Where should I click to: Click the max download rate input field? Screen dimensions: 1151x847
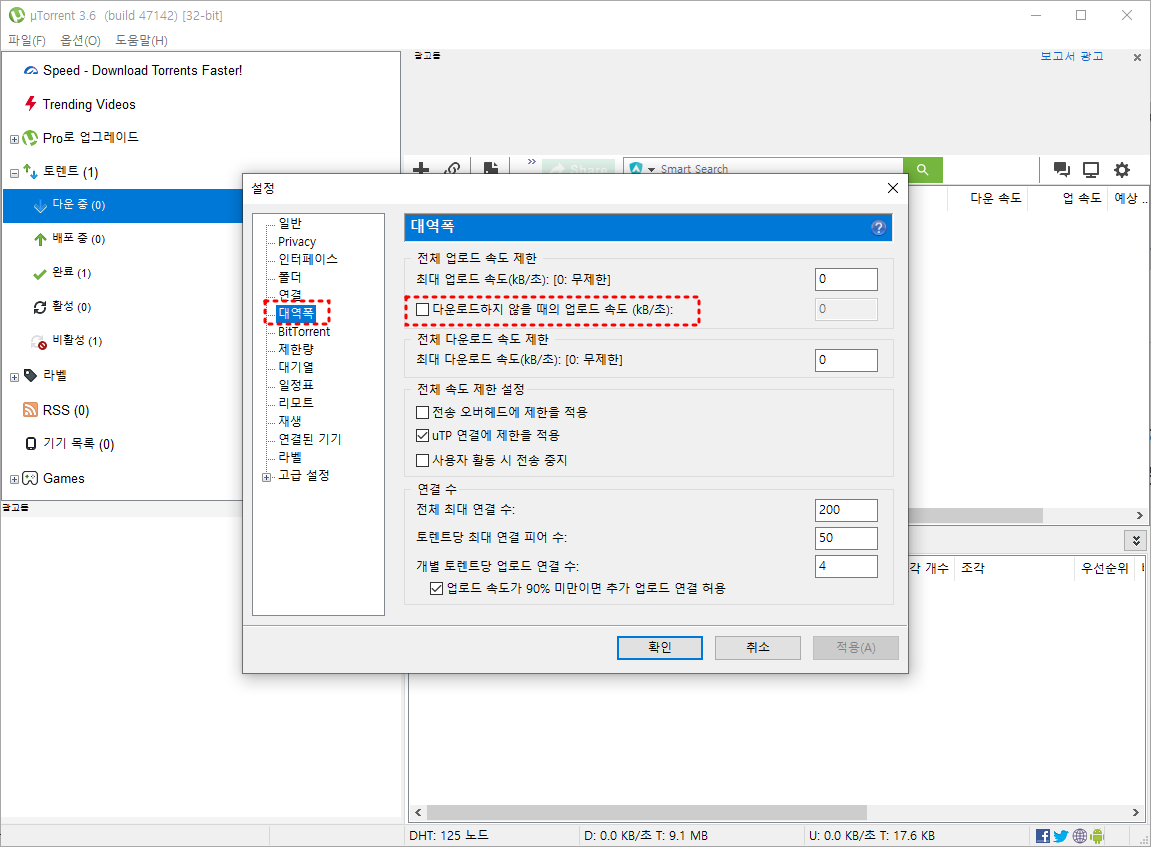coord(846,360)
